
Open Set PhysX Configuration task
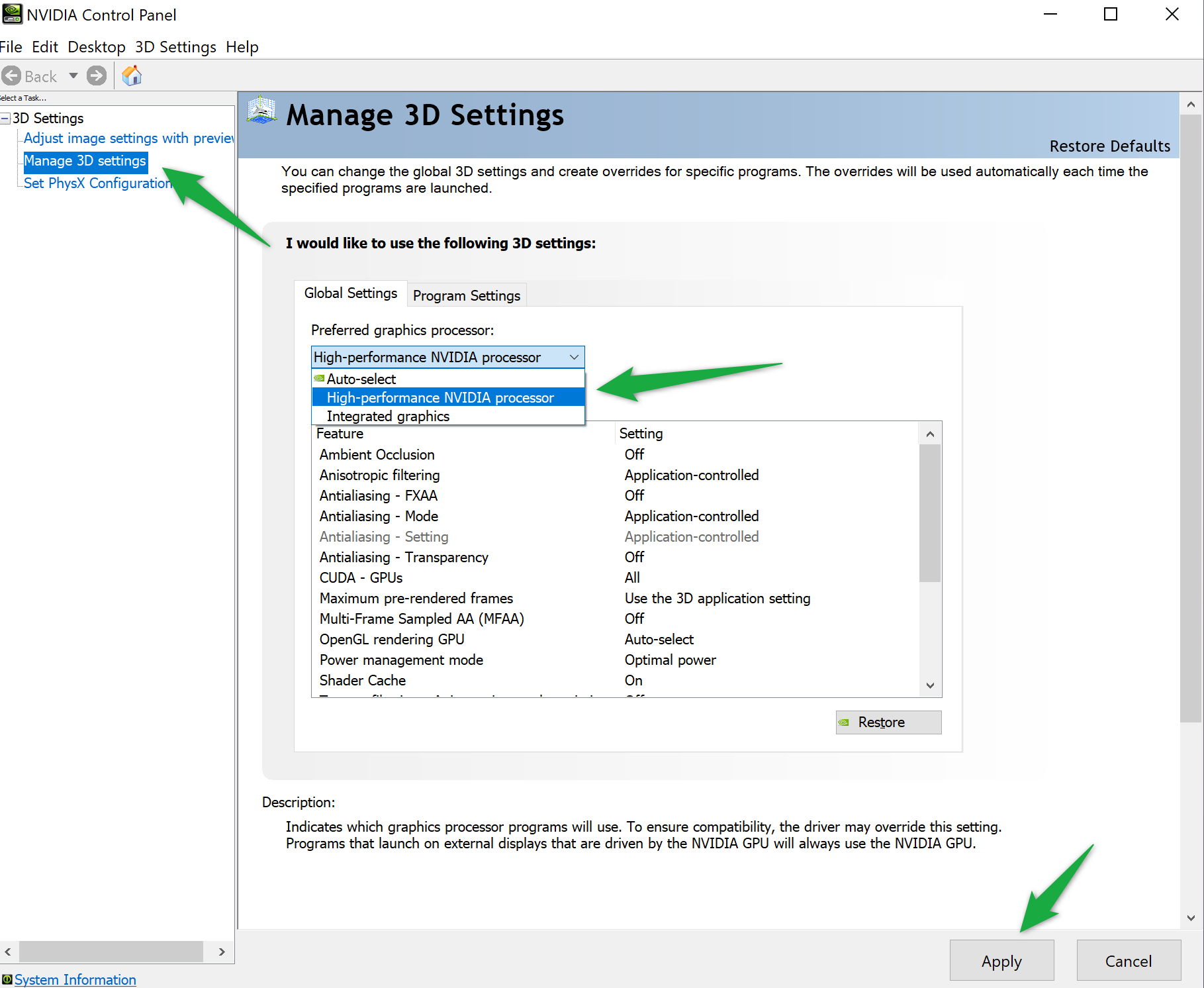click(97, 183)
